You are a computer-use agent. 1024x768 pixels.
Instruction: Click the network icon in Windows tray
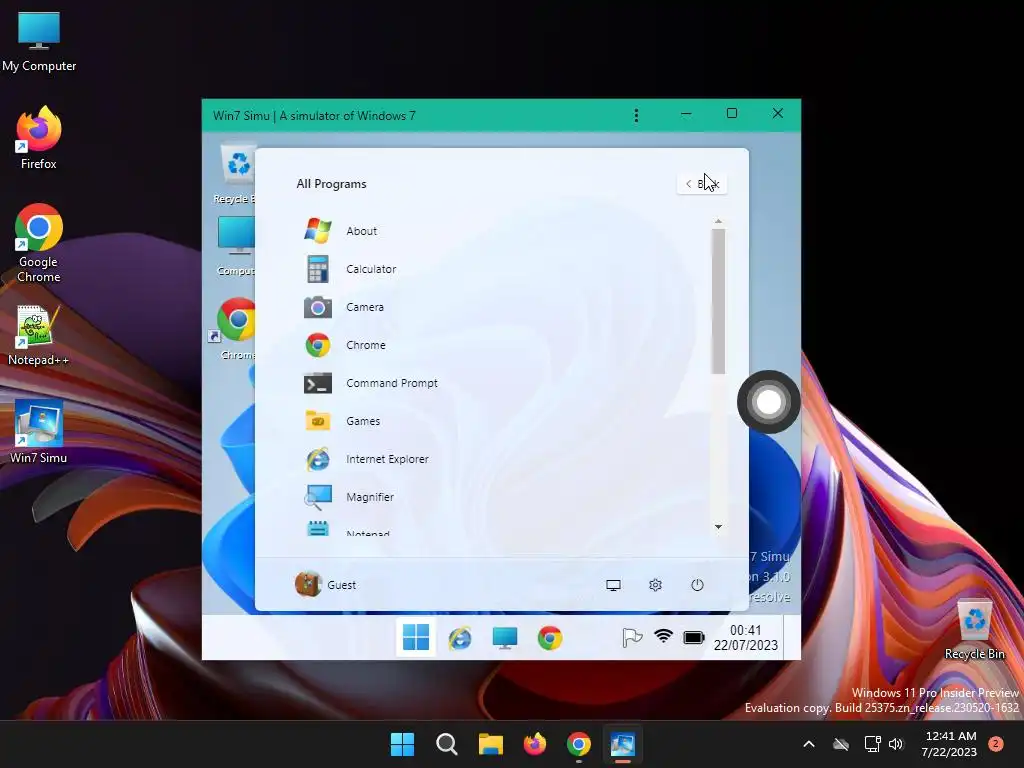coord(872,744)
